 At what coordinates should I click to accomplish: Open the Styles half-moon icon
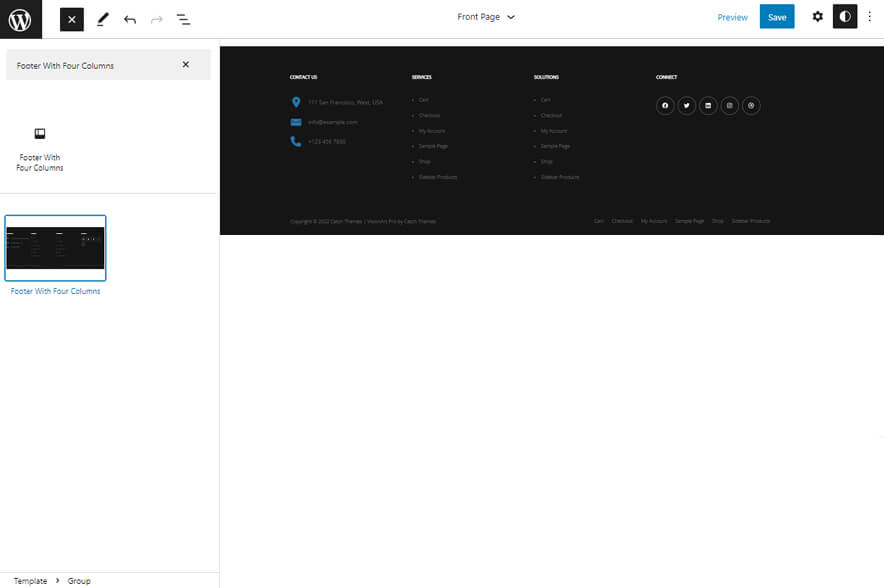[x=845, y=16]
